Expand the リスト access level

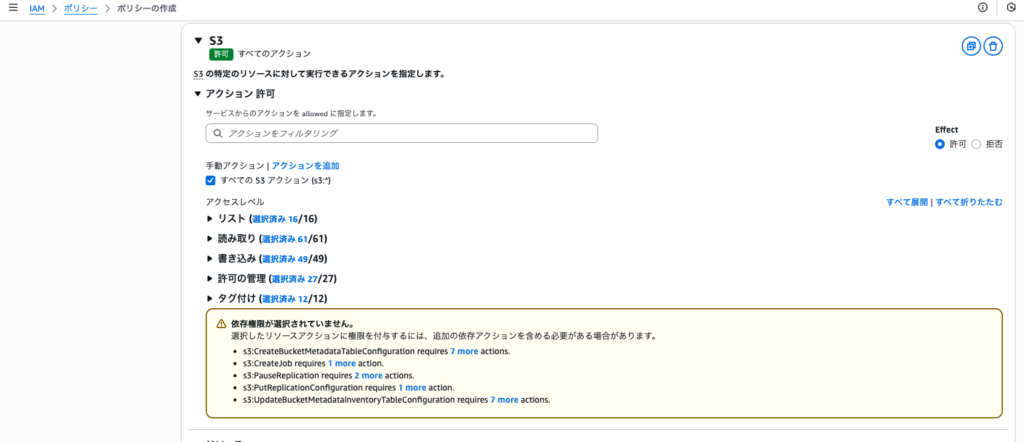(211, 219)
